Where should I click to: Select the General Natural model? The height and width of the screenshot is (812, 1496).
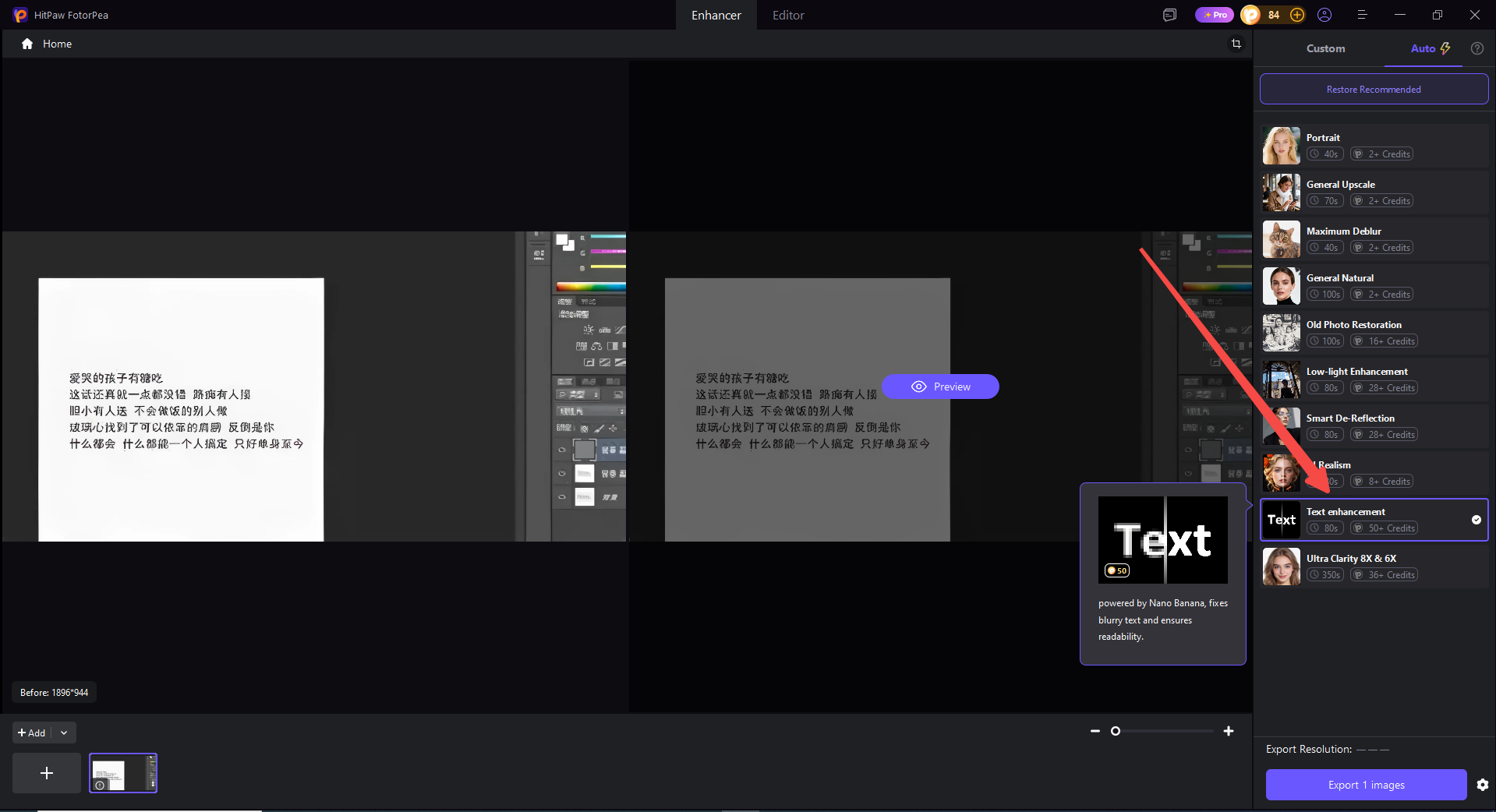pyautogui.click(x=1374, y=286)
